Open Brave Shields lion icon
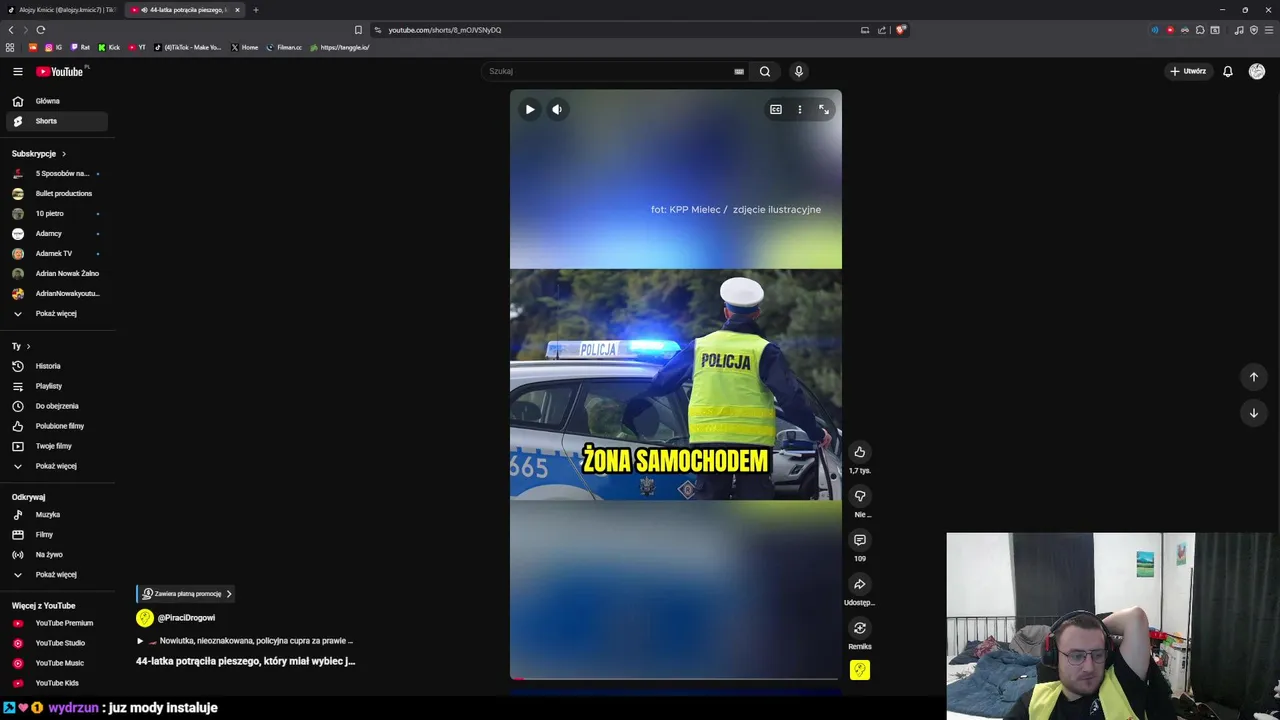The image size is (1280, 720). 900,30
